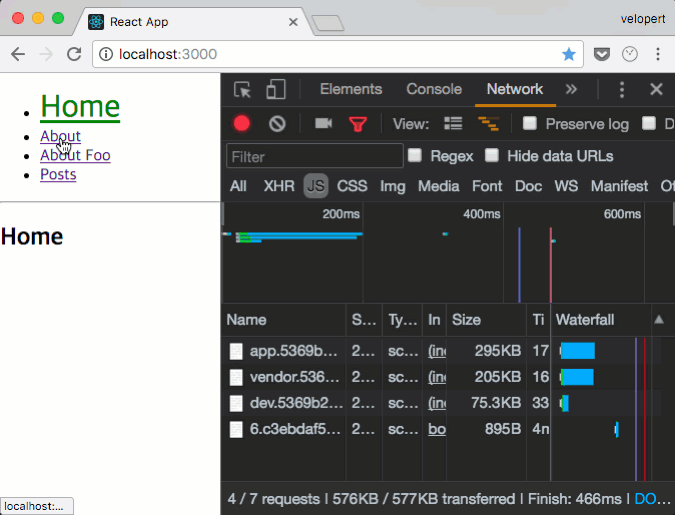Click file icon of app.5369b row
The height and width of the screenshot is (515, 675).
pyautogui.click(x=236, y=351)
